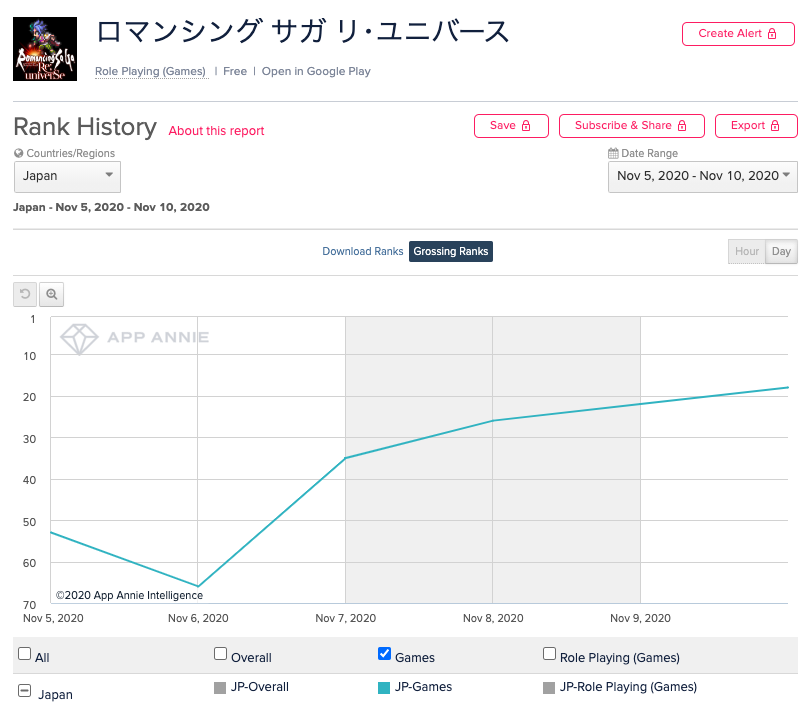The height and width of the screenshot is (712, 807).
Task: Click the Japan row label in legend
Action: tap(55, 694)
